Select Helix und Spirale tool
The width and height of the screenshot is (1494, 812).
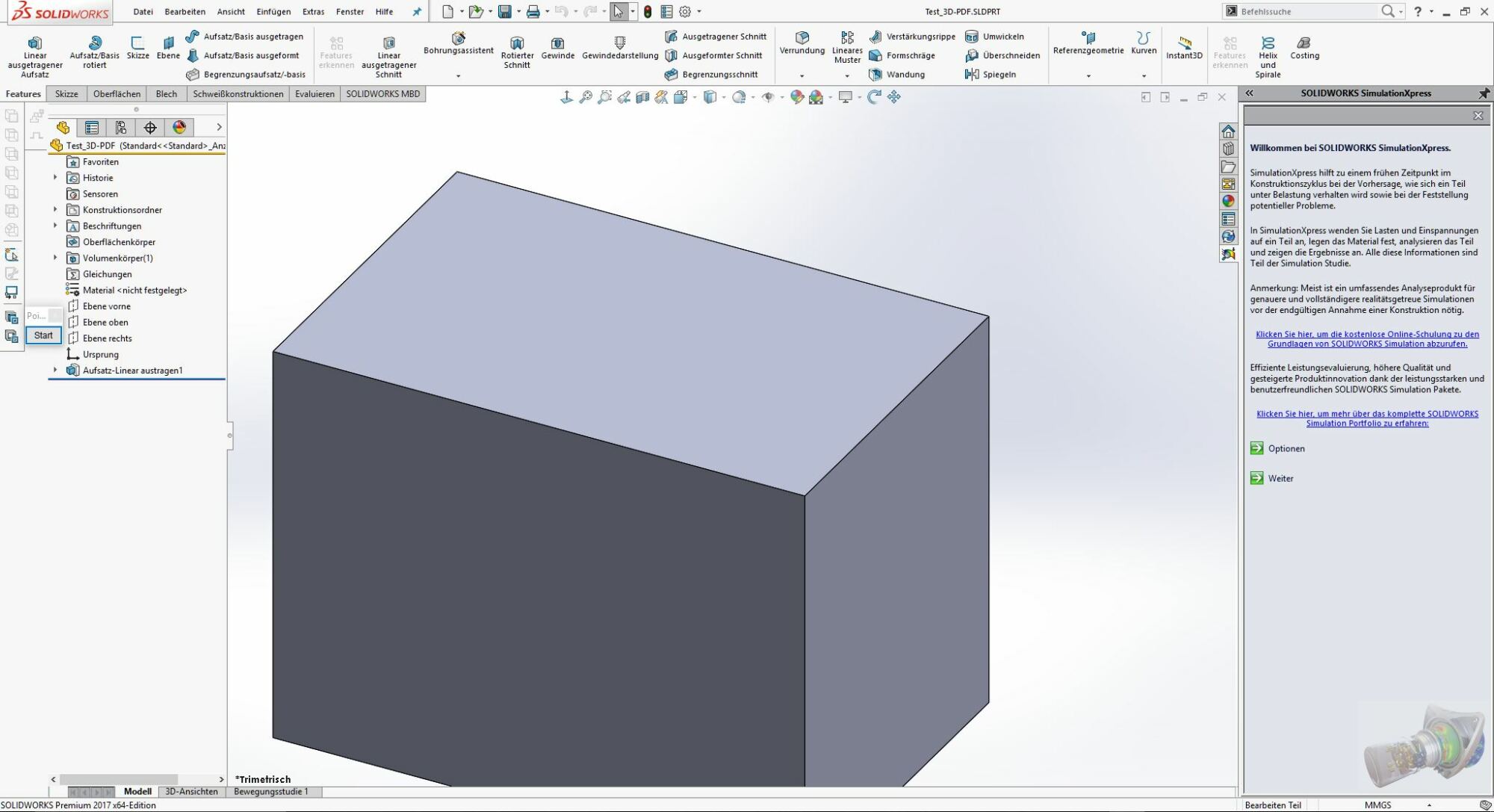click(1268, 56)
